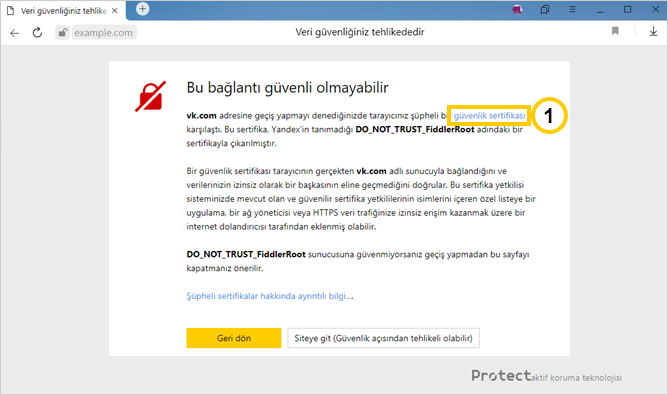The width and height of the screenshot is (668, 395).
Task: Click the red crossed padlock warning icon
Action: (150, 96)
